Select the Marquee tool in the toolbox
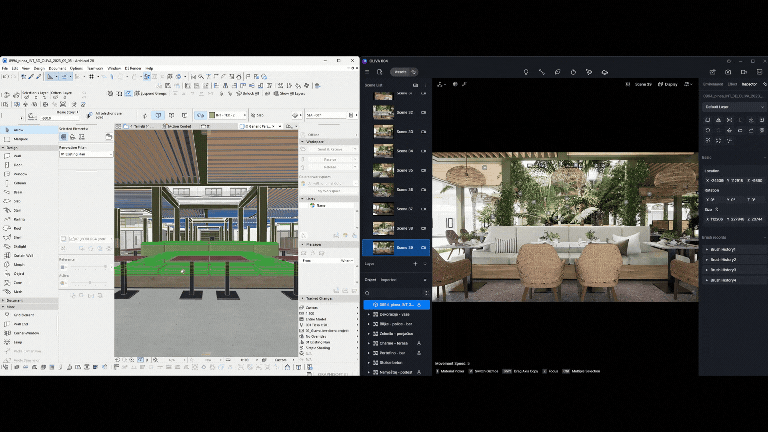 (20, 139)
